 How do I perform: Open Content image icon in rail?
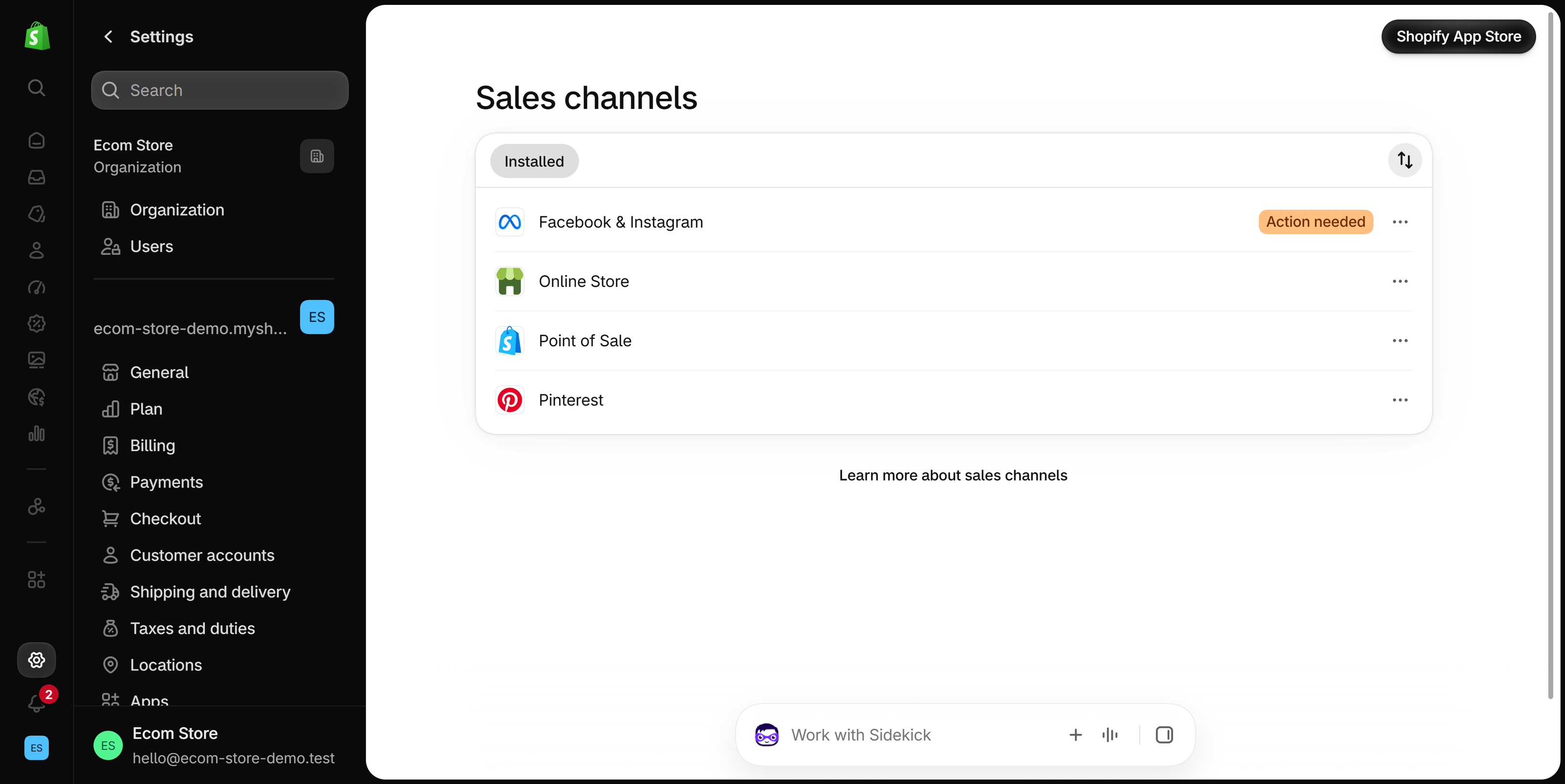tap(37, 360)
